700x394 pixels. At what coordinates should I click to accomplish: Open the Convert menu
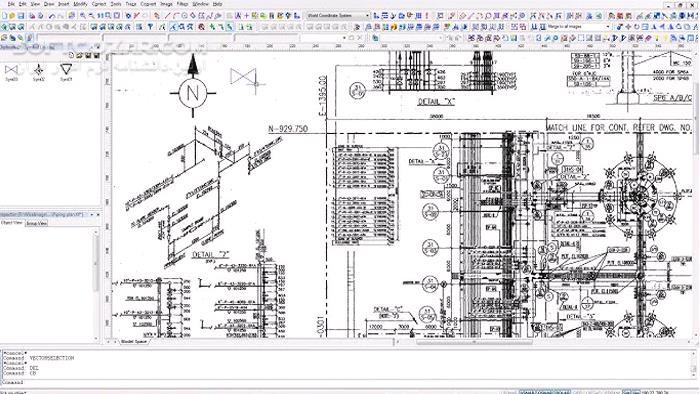point(148,4)
